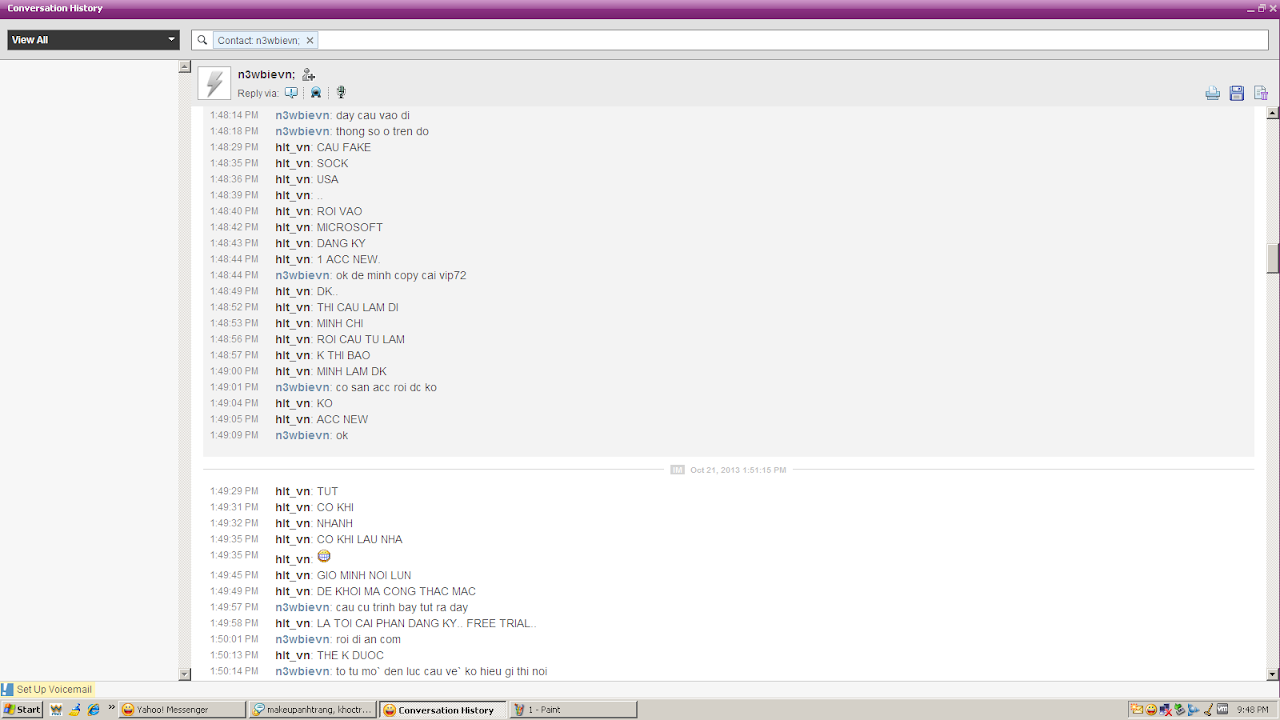
Task: Reply via instant message icon
Action: tap(291, 93)
